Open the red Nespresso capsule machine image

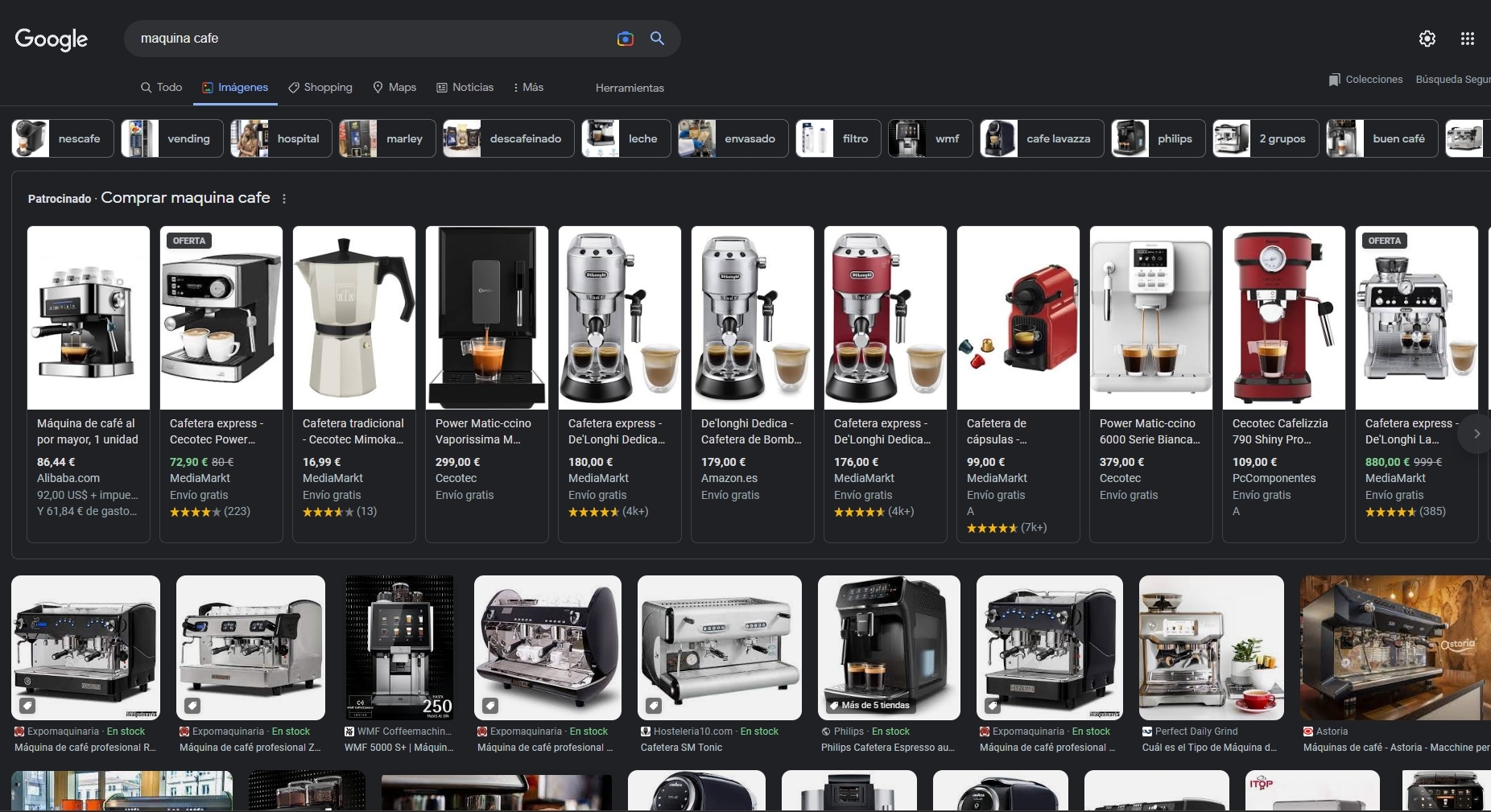click(x=1018, y=318)
